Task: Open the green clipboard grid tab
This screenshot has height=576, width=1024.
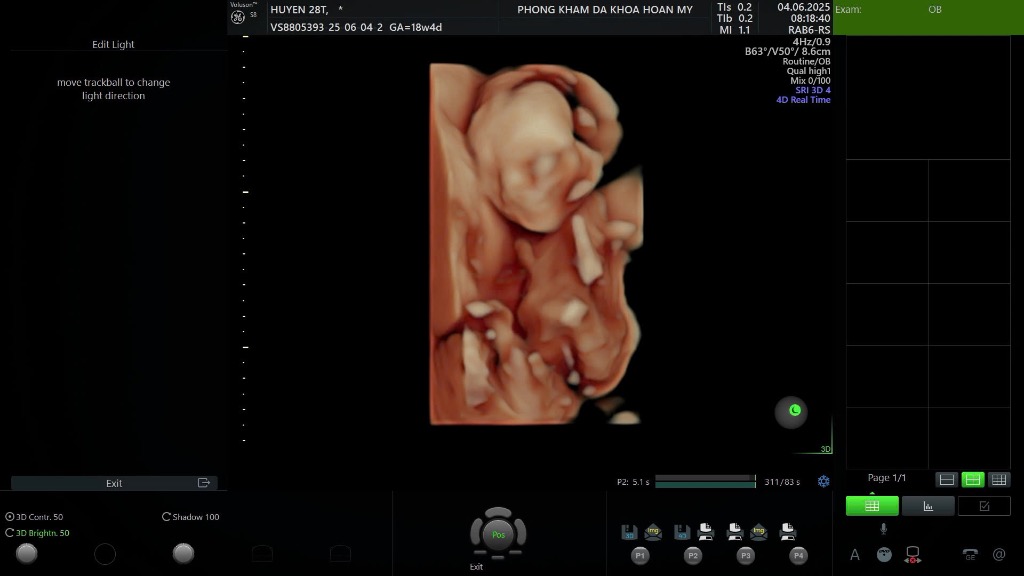Action: 872,506
